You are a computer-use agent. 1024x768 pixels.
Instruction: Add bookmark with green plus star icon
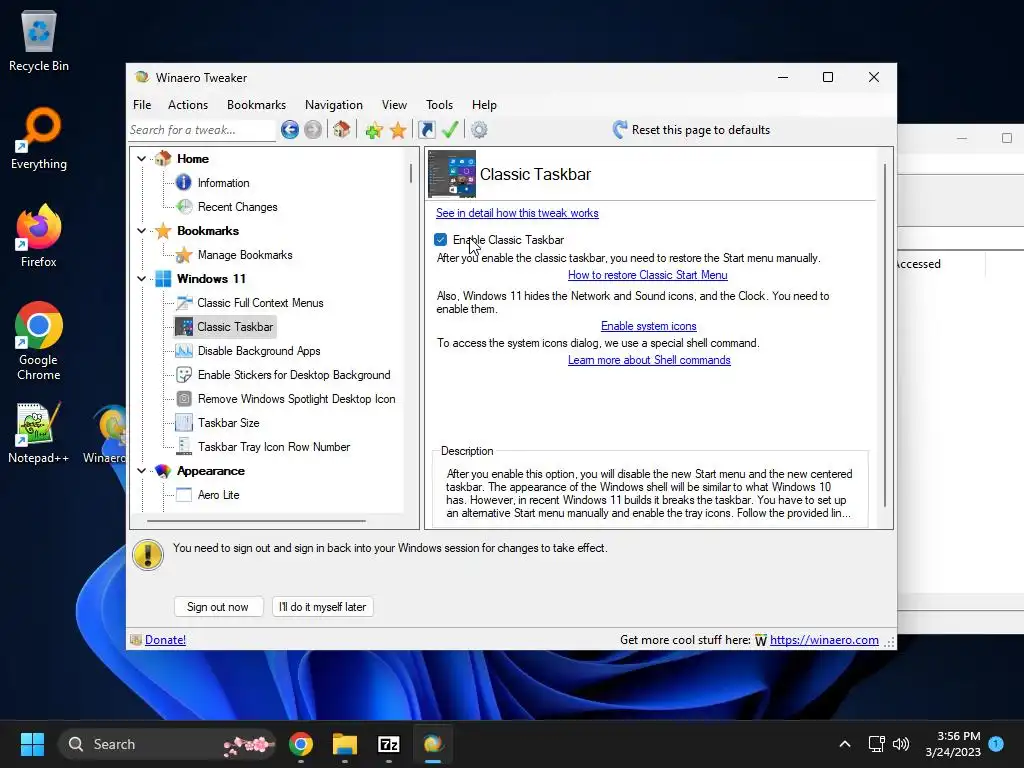pyautogui.click(x=374, y=130)
